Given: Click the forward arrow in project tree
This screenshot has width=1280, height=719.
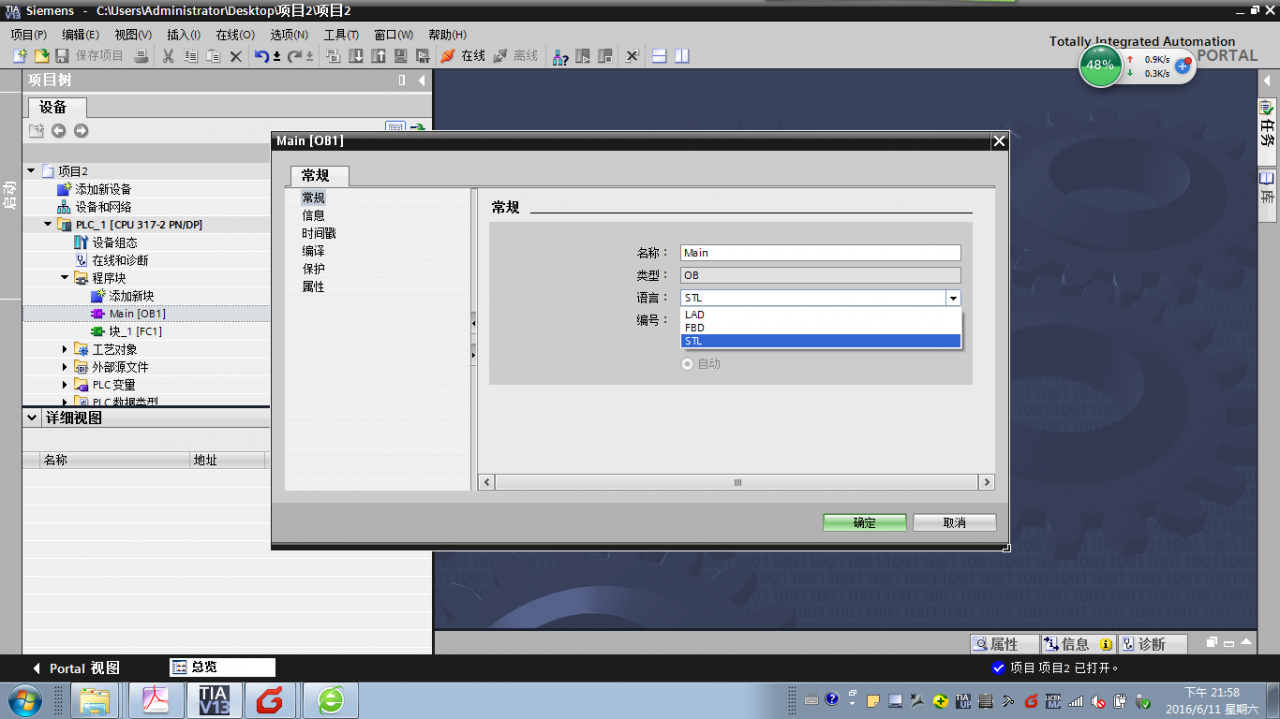Looking at the screenshot, I should pyautogui.click(x=81, y=131).
